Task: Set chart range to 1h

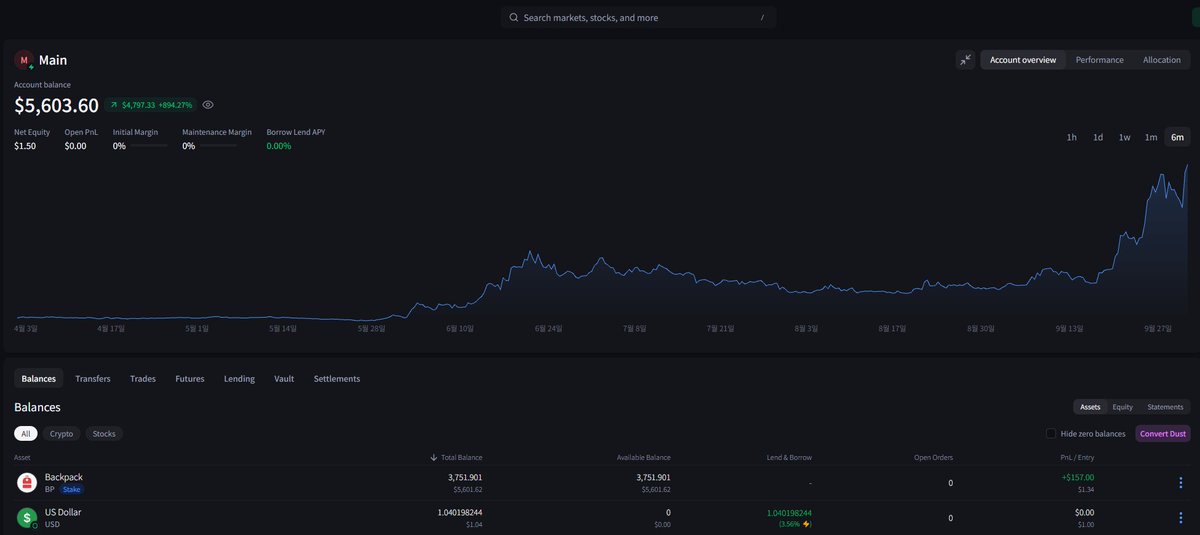Action: click(x=1071, y=137)
